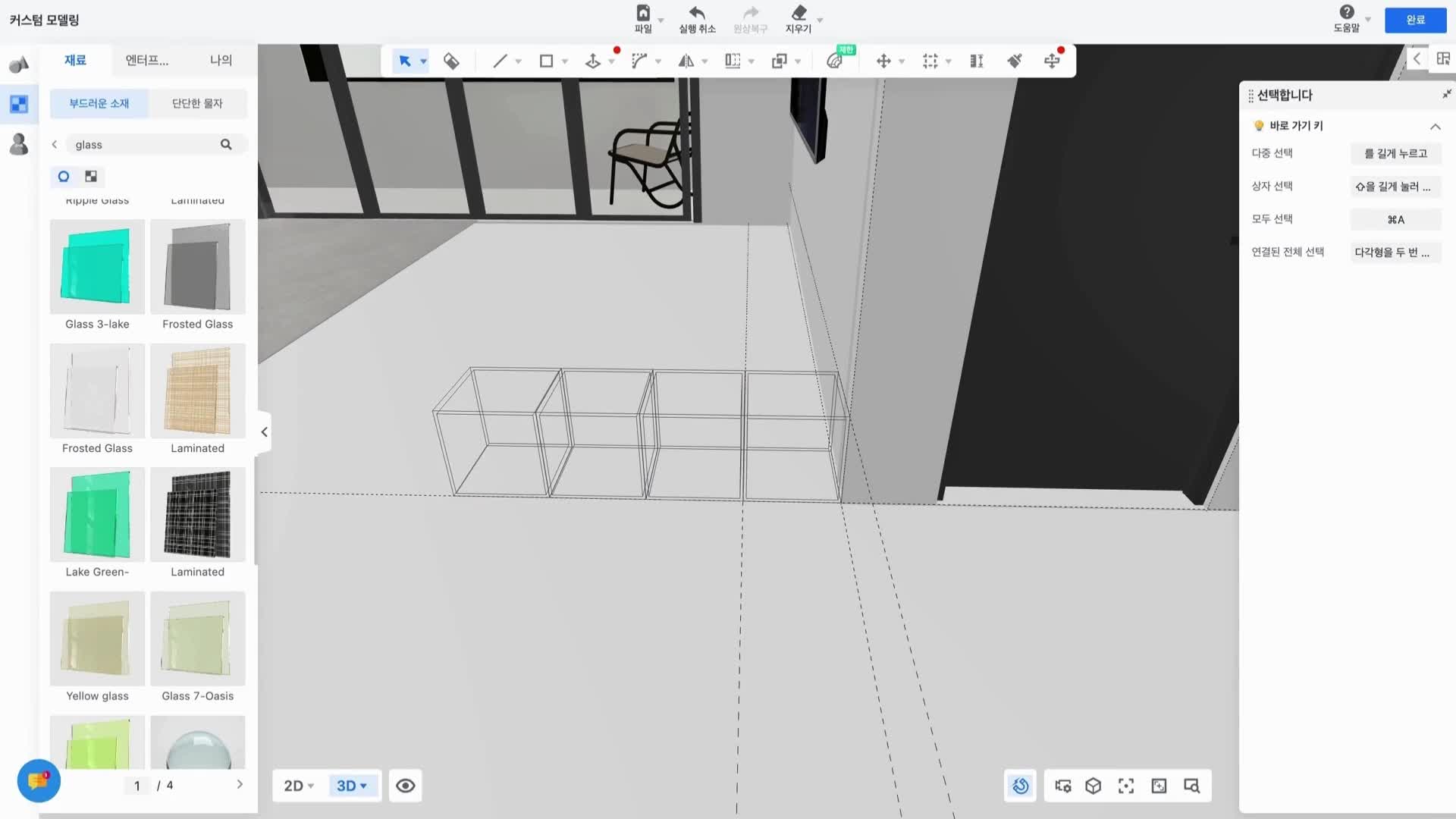Collapse the left materials panel
Viewport: 1456px width, 819px height.
click(x=264, y=432)
